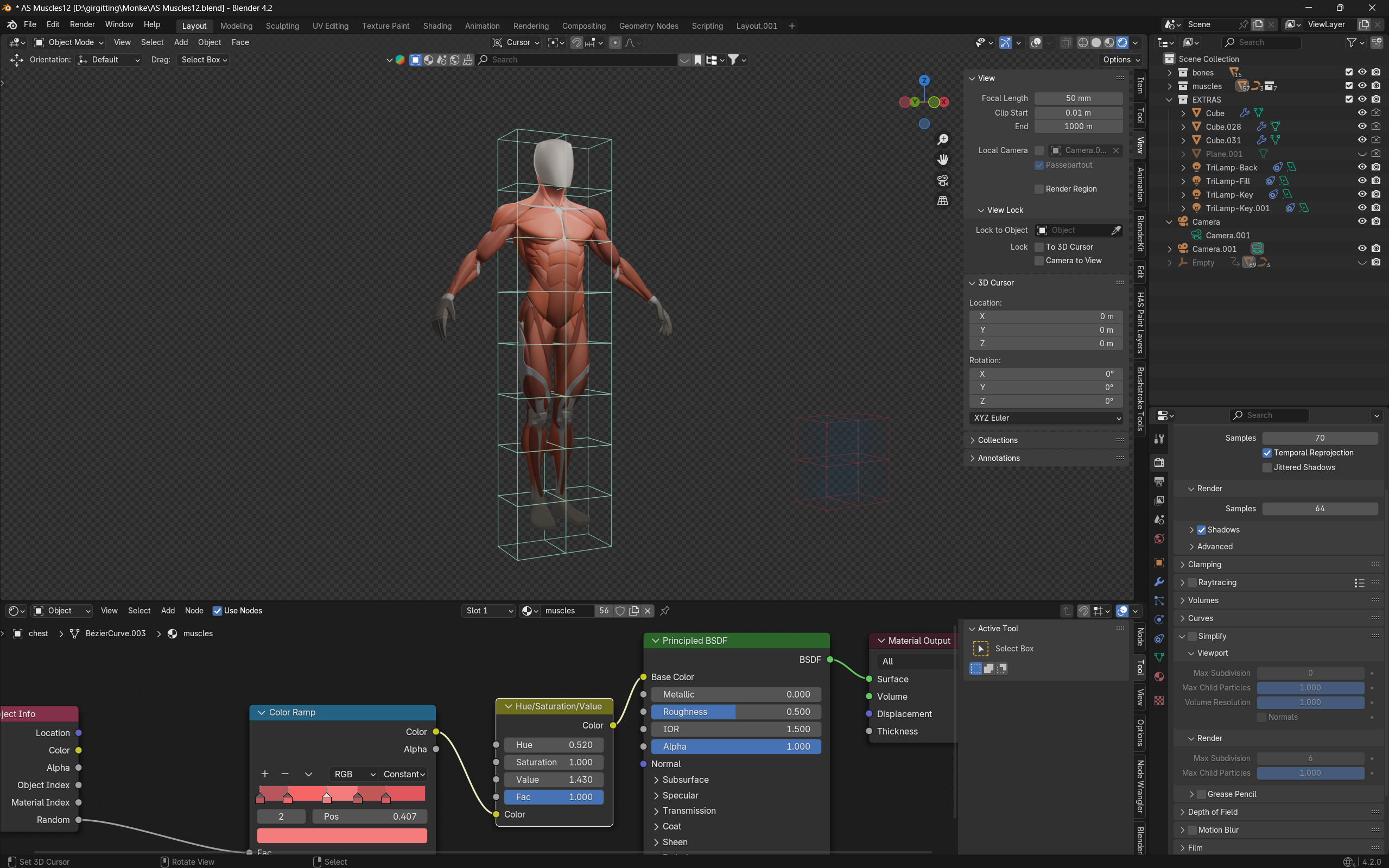
Task: Expand the bones collection in outliner
Action: (1169, 72)
